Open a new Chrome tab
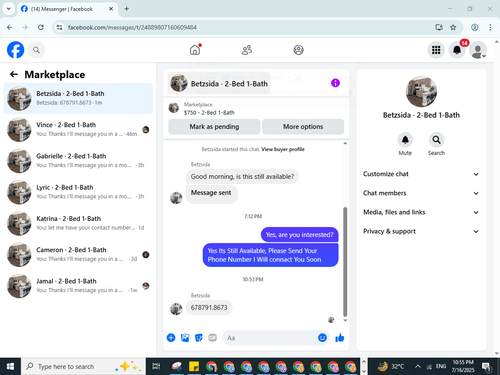The width and height of the screenshot is (500, 375). 126,9
